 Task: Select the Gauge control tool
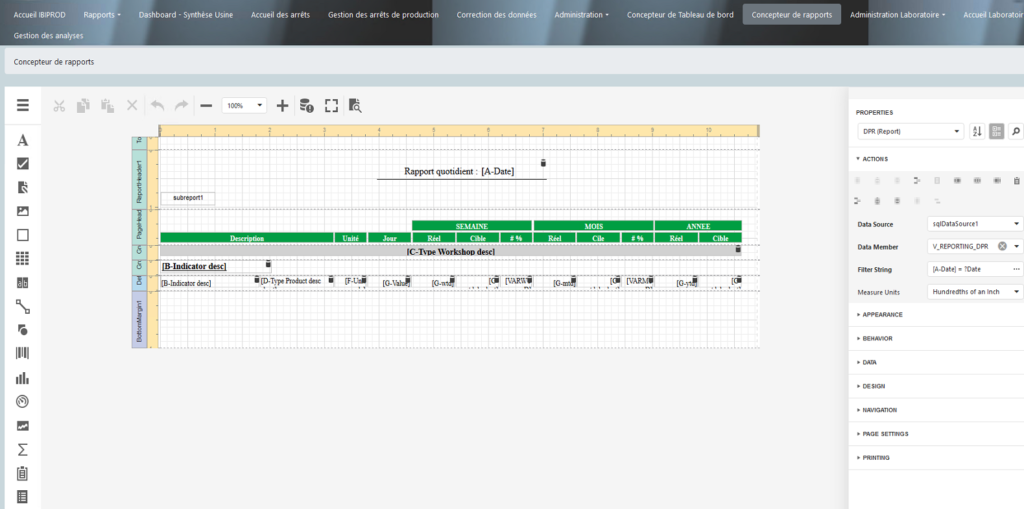pos(22,401)
